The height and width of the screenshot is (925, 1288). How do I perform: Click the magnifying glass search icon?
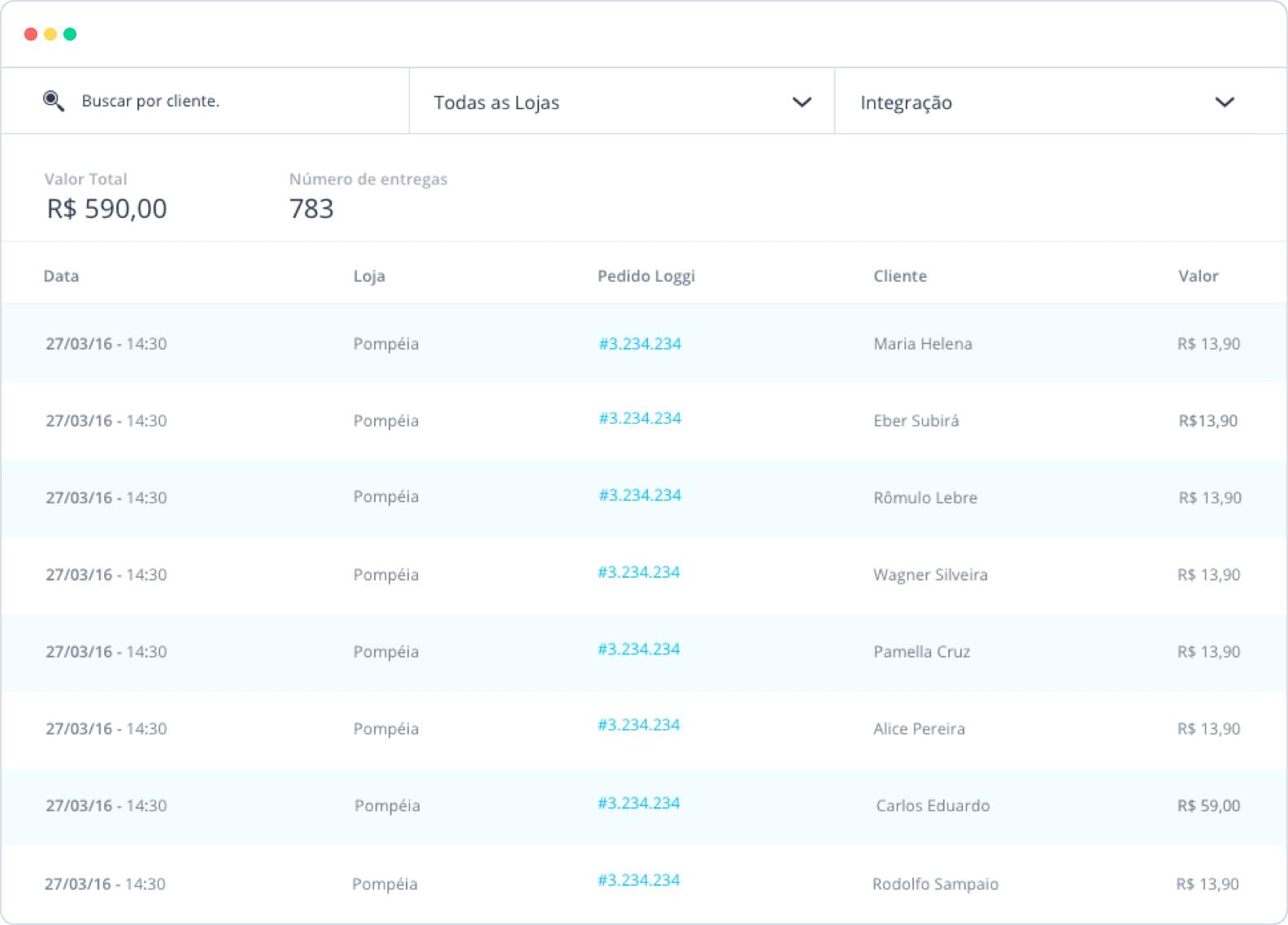coord(54,101)
